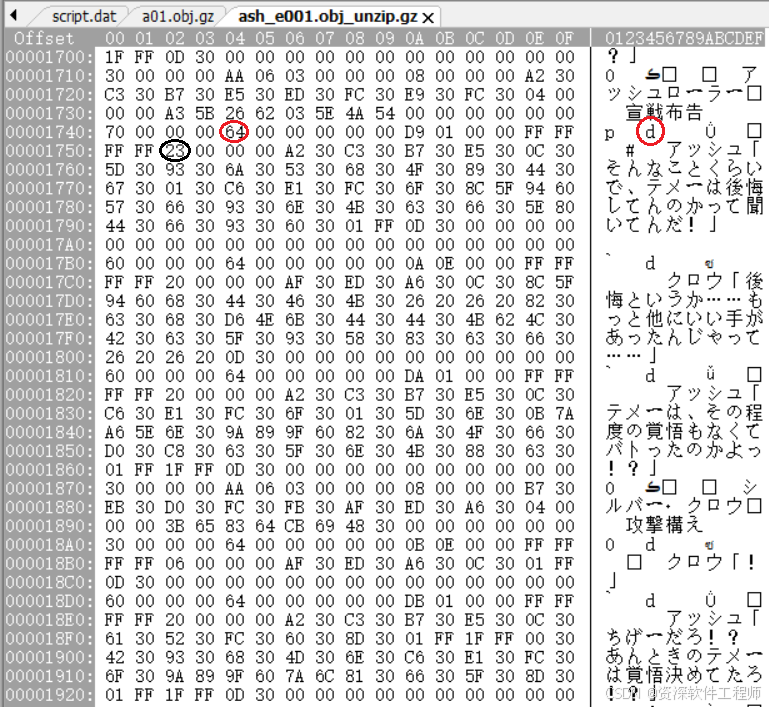Select offset row 00001920
The height and width of the screenshot is (707, 769).
[x=49, y=695]
